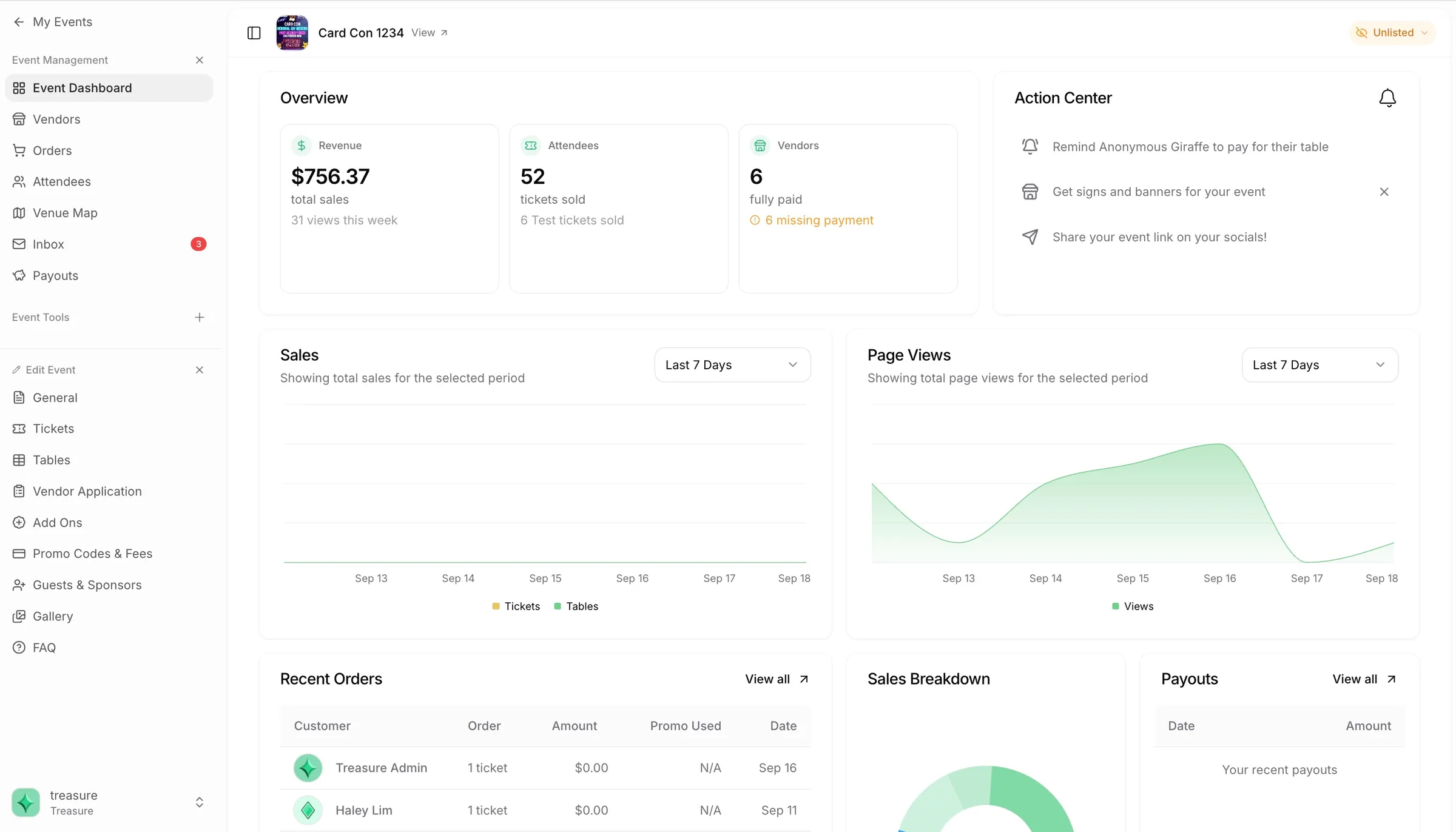Open Promo Codes & Fees
The width and height of the screenshot is (1456, 832).
[x=109, y=554]
